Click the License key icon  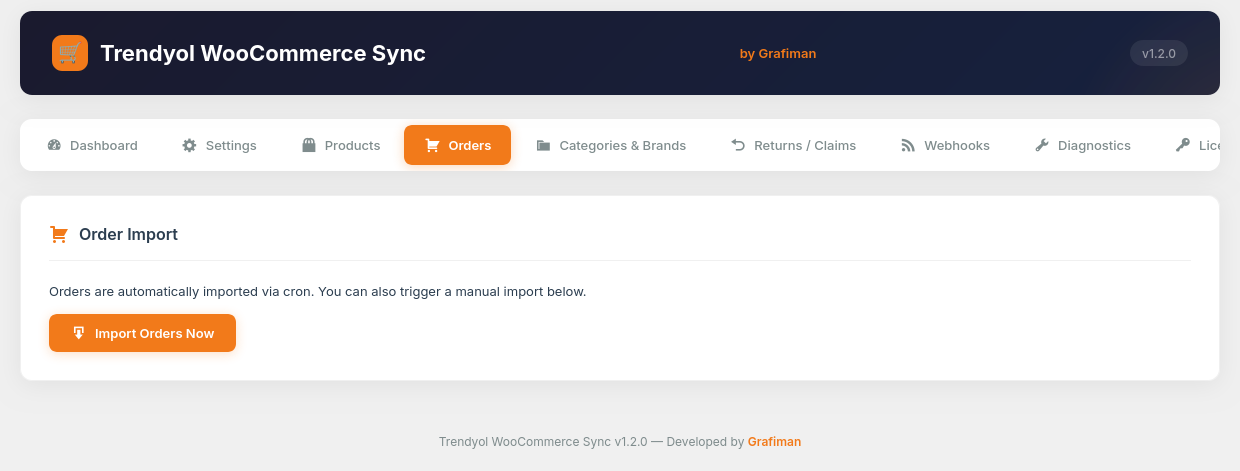tap(1183, 145)
